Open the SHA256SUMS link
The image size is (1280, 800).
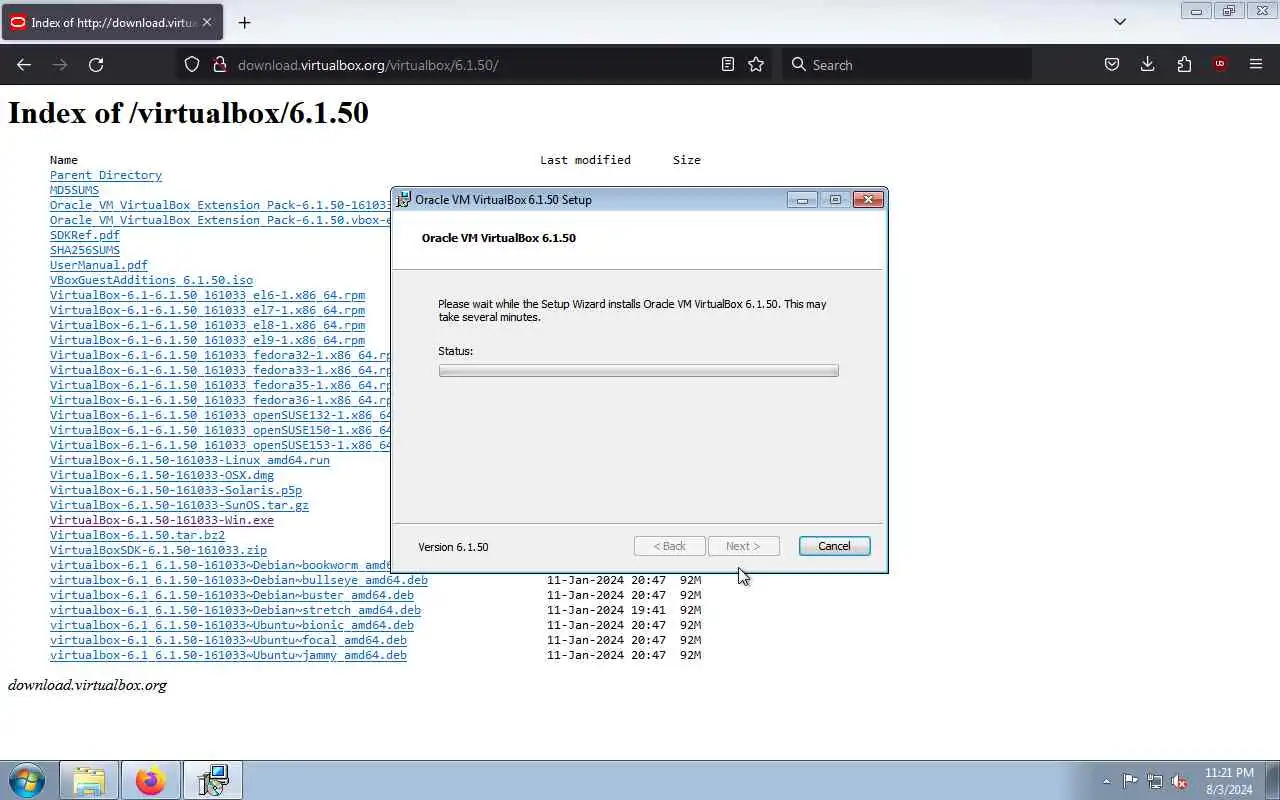pyautogui.click(x=85, y=250)
